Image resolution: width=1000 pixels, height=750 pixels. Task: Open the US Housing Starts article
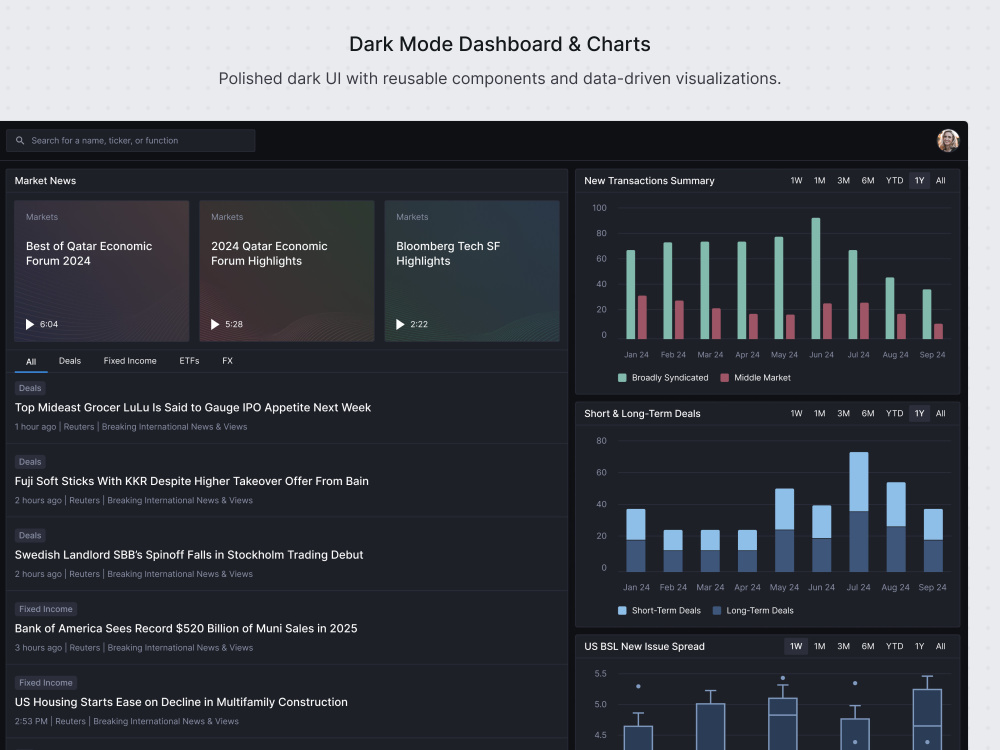(181, 702)
